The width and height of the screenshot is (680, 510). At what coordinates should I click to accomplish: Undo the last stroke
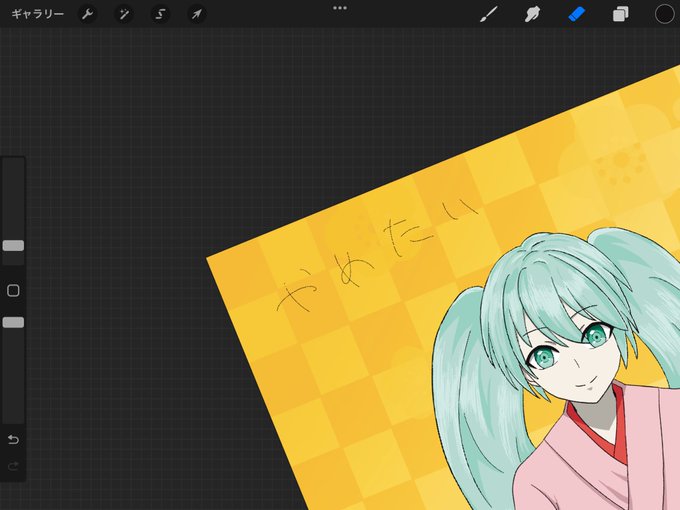tap(13, 440)
